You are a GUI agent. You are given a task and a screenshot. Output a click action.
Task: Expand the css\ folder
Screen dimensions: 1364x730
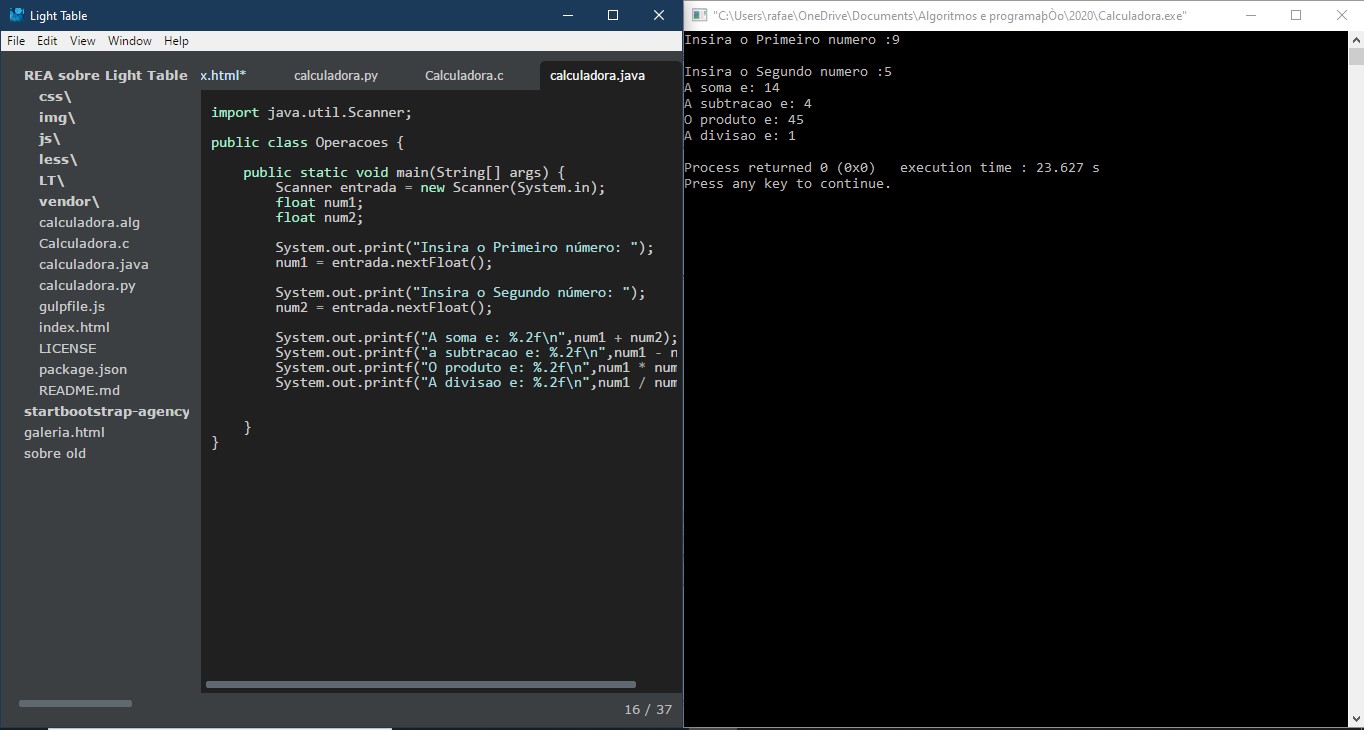click(x=55, y=96)
